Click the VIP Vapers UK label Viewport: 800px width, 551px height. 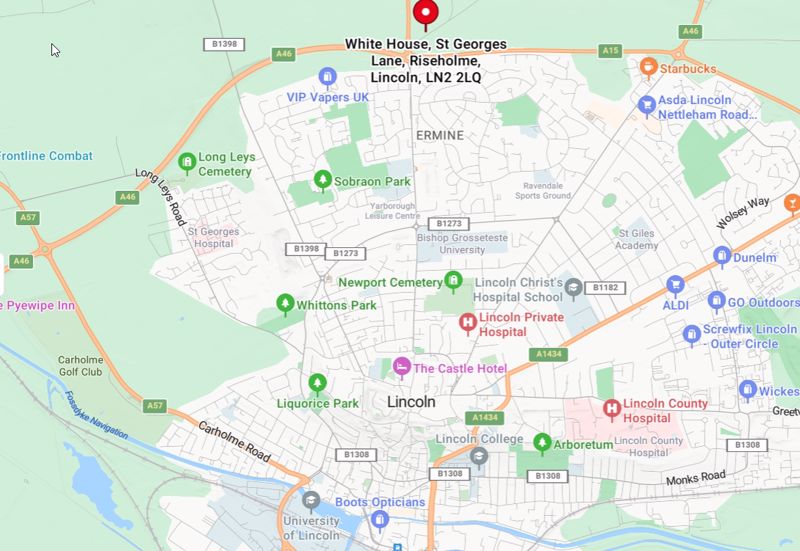(x=328, y=97)
